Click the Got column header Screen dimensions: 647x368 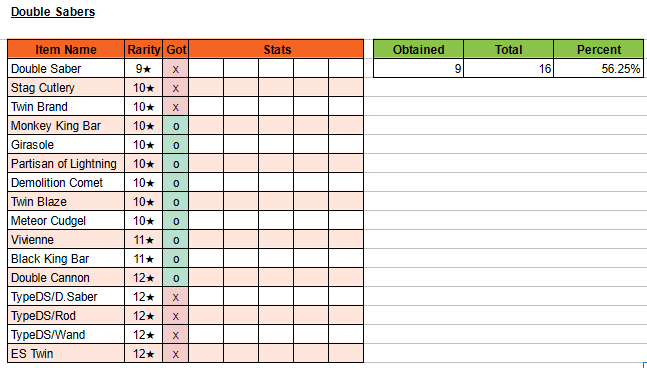click(x=176, y=50)
